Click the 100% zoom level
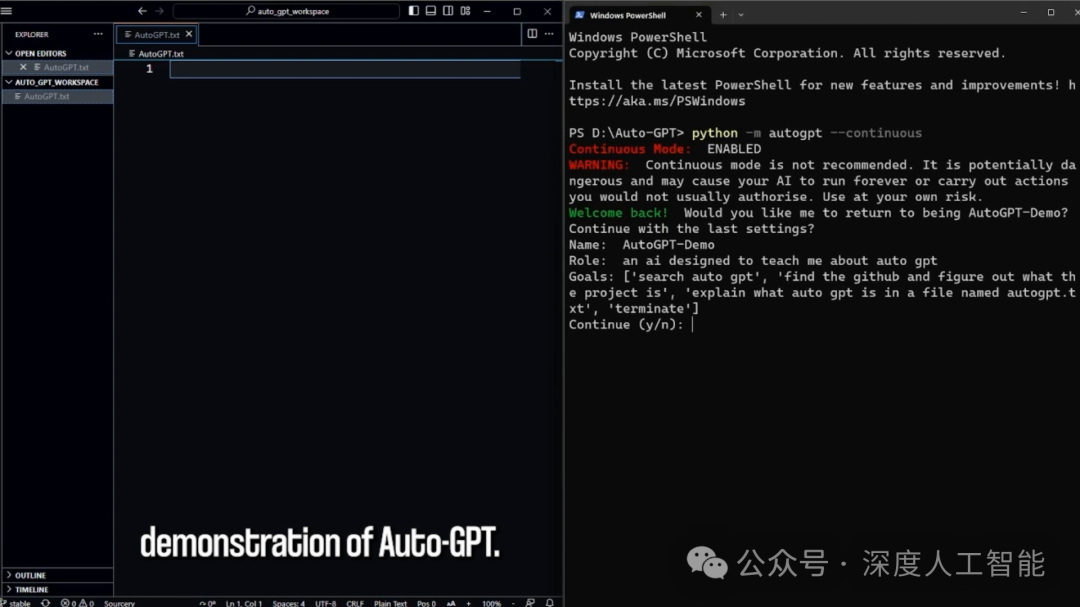Viewport: 1080px width, 607px height. pos(491,603)
